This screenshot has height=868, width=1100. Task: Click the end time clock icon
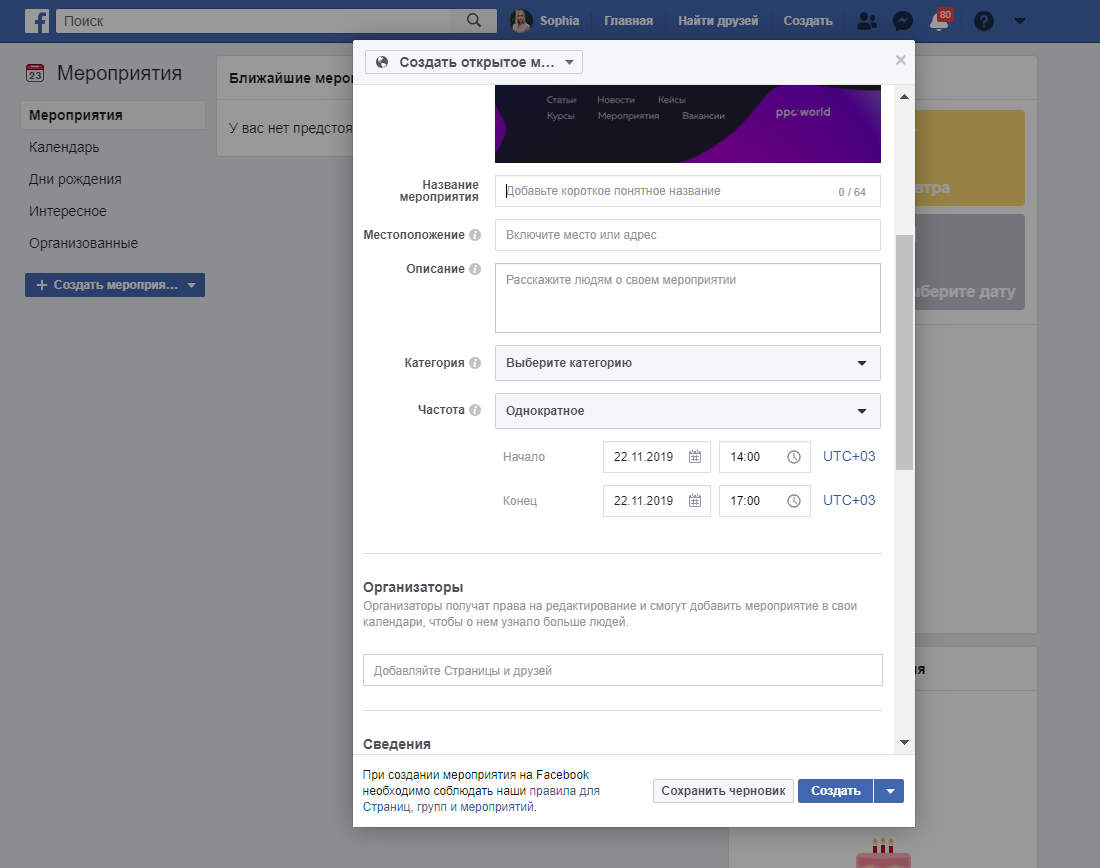point(794,501)
